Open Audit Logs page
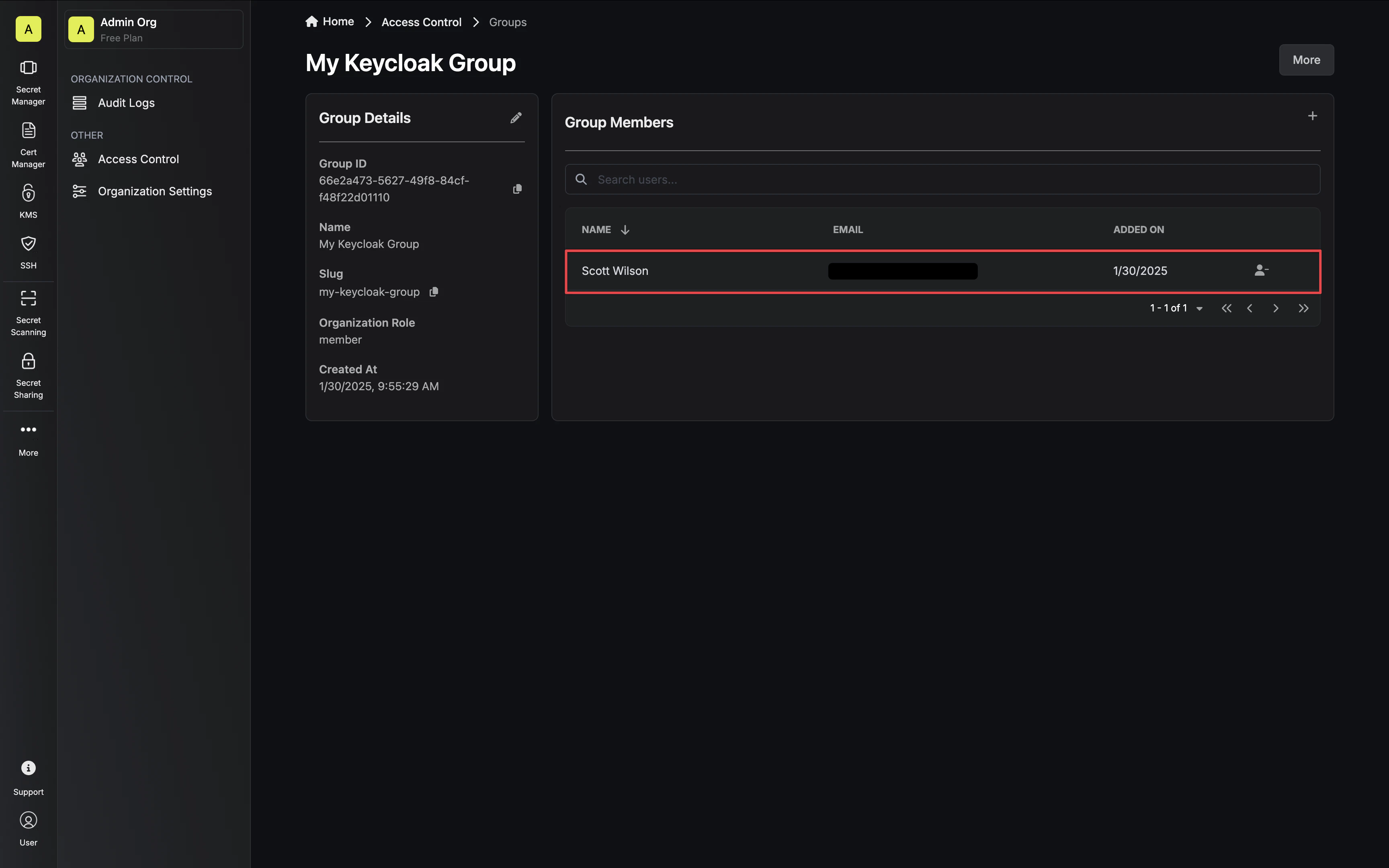1389x868 pixels. [x=126, y=103]
